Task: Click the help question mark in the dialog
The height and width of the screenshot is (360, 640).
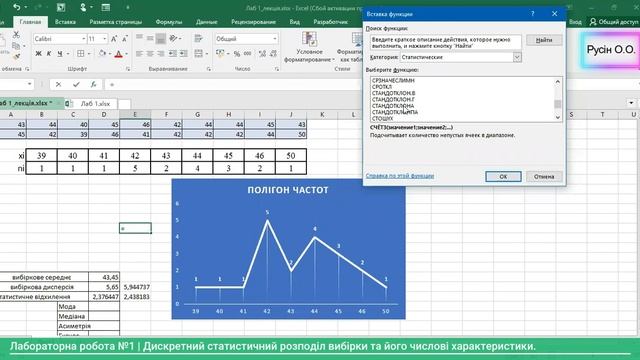Action: coord(533,13)
